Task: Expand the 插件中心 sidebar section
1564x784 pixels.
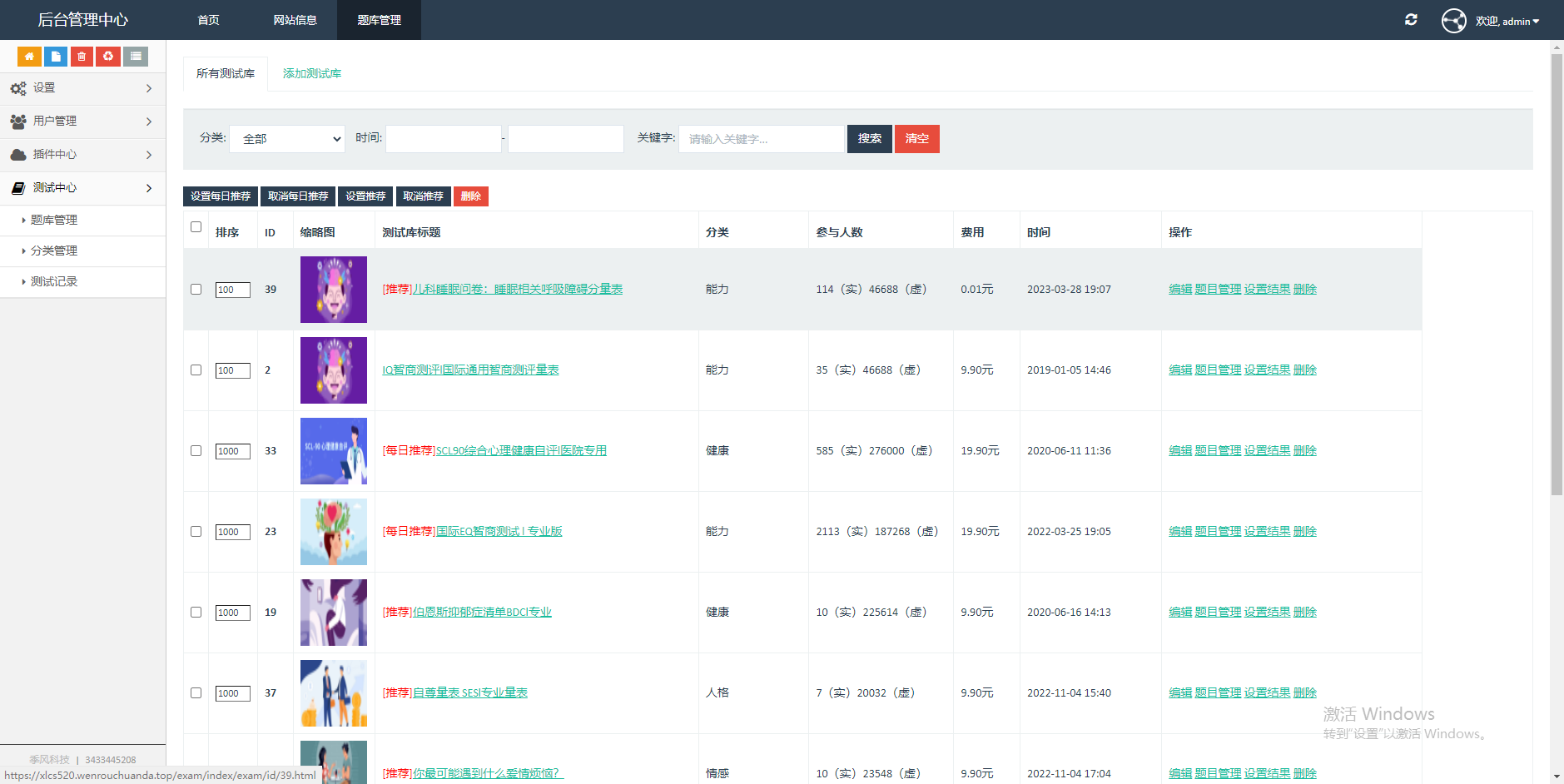Action: tap(82, 155)
